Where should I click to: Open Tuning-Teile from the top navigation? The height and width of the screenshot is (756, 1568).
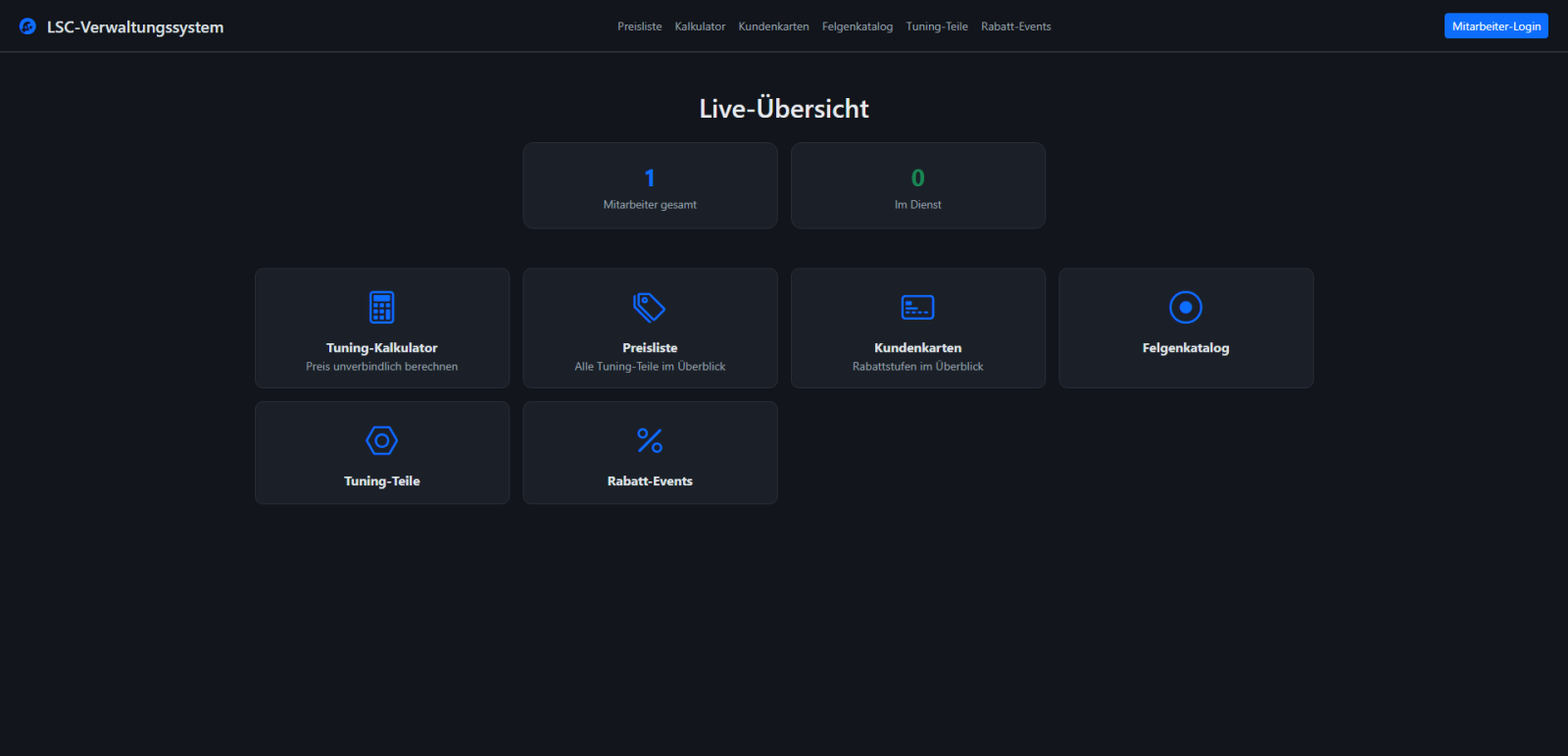click(937, 26)
